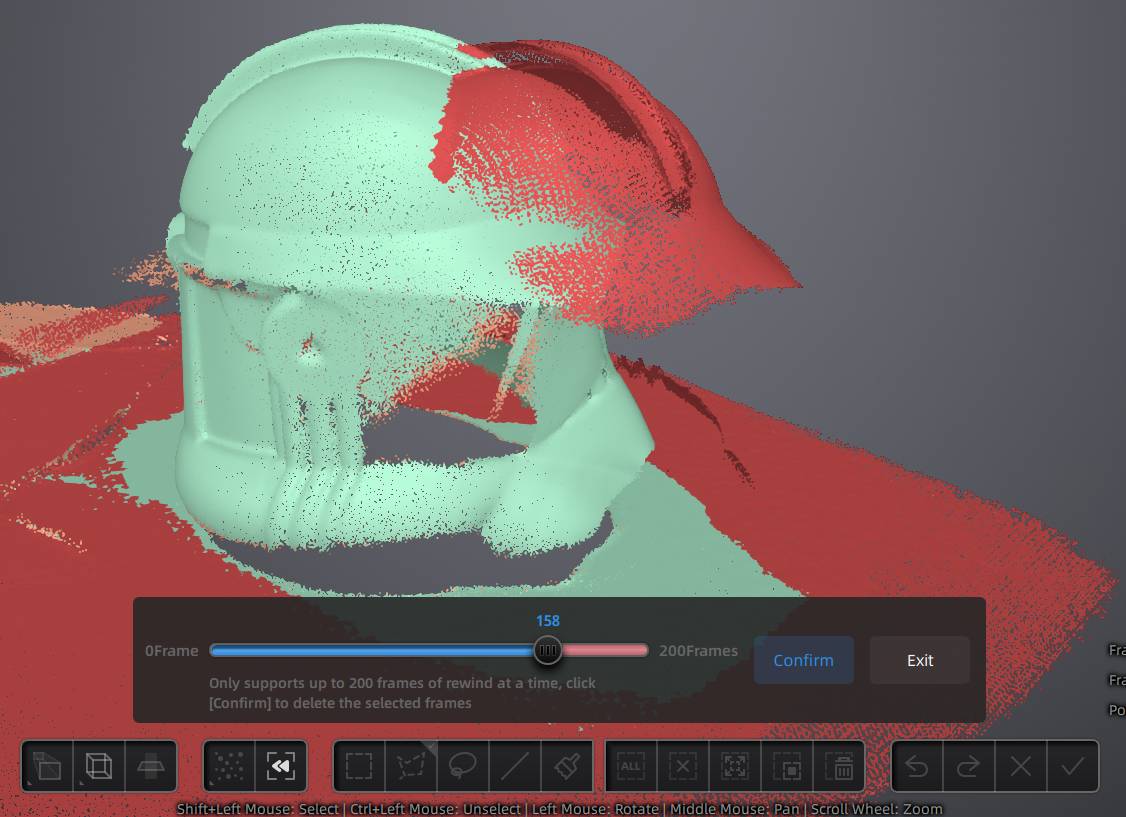Click the frame rewind slider handle

coord(547,650)
